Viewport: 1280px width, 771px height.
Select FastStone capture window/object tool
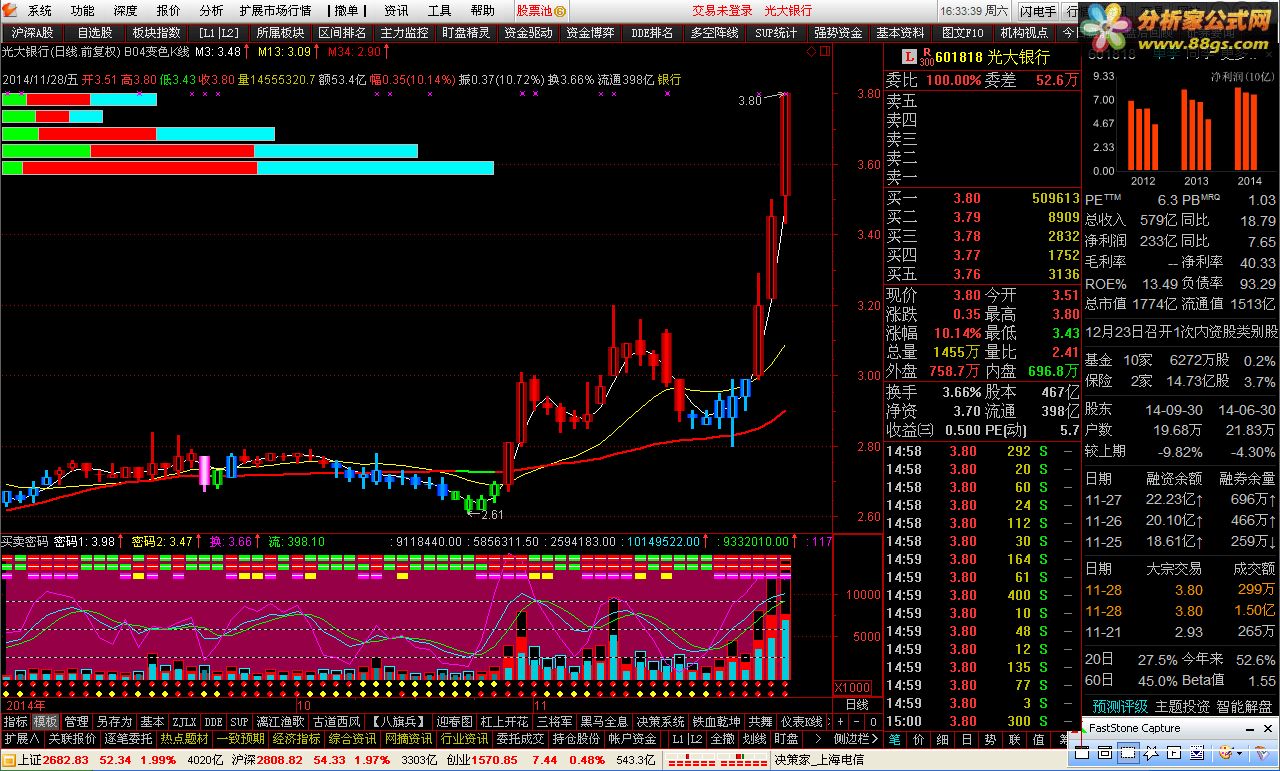pos(1105,752)
